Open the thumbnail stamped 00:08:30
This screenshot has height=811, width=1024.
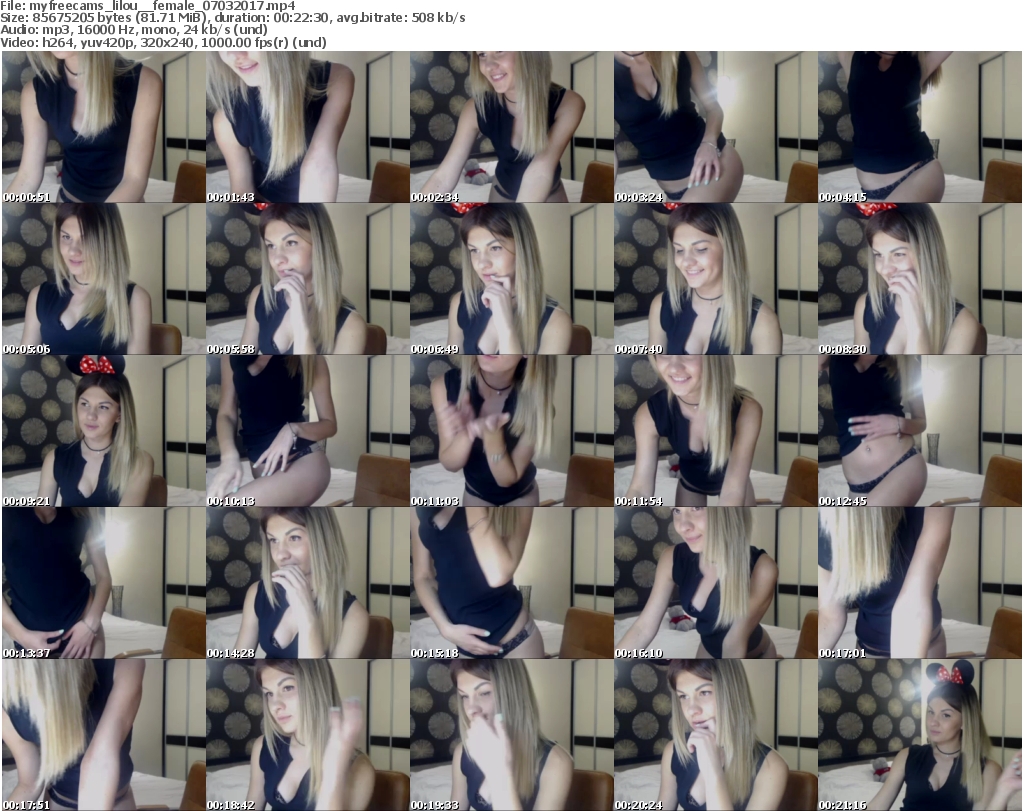click(920, 279)
